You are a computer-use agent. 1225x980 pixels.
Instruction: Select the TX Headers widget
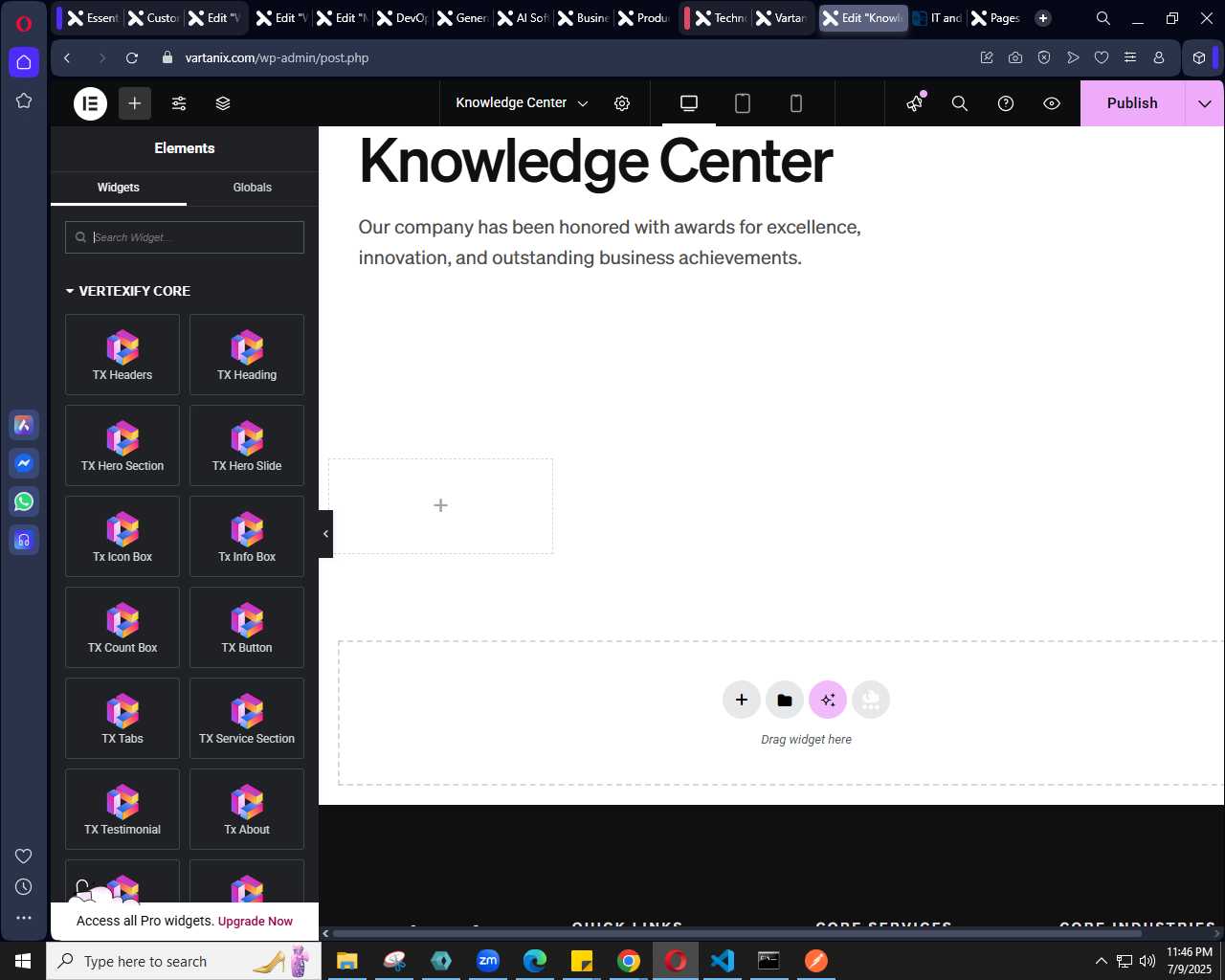pos(122,355)
